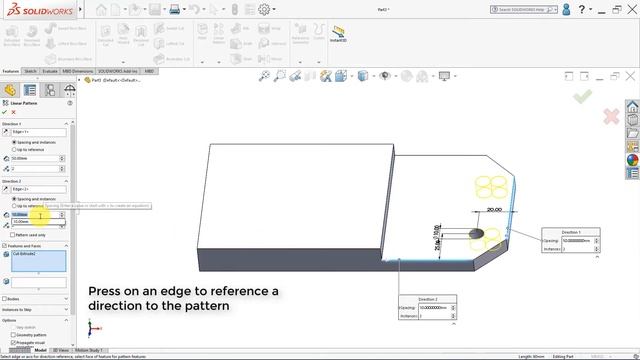
Task: Tick the Bodies checkbox
Action: click(x=4, y=299)
